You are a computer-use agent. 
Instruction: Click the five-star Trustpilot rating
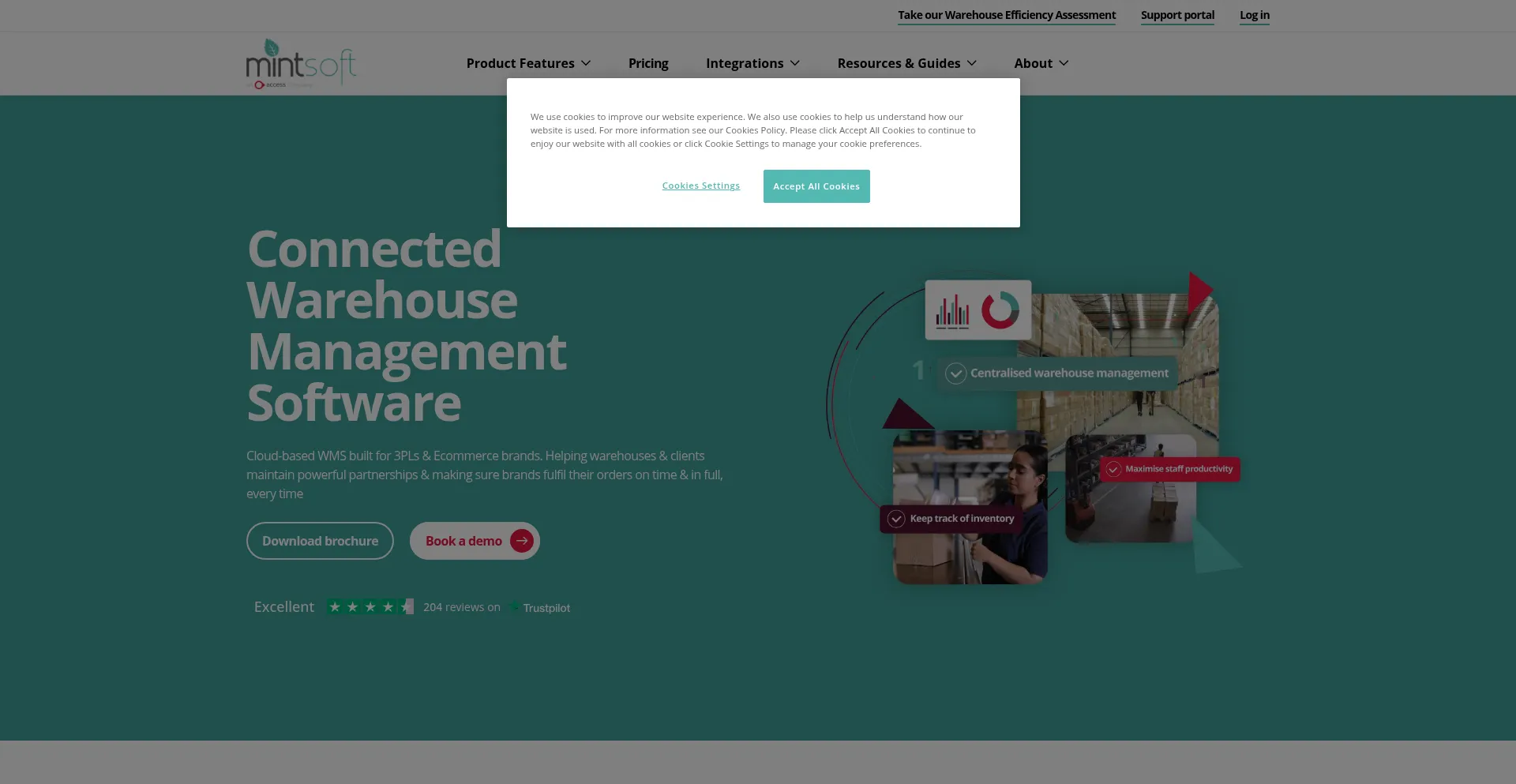pos(369,606)
